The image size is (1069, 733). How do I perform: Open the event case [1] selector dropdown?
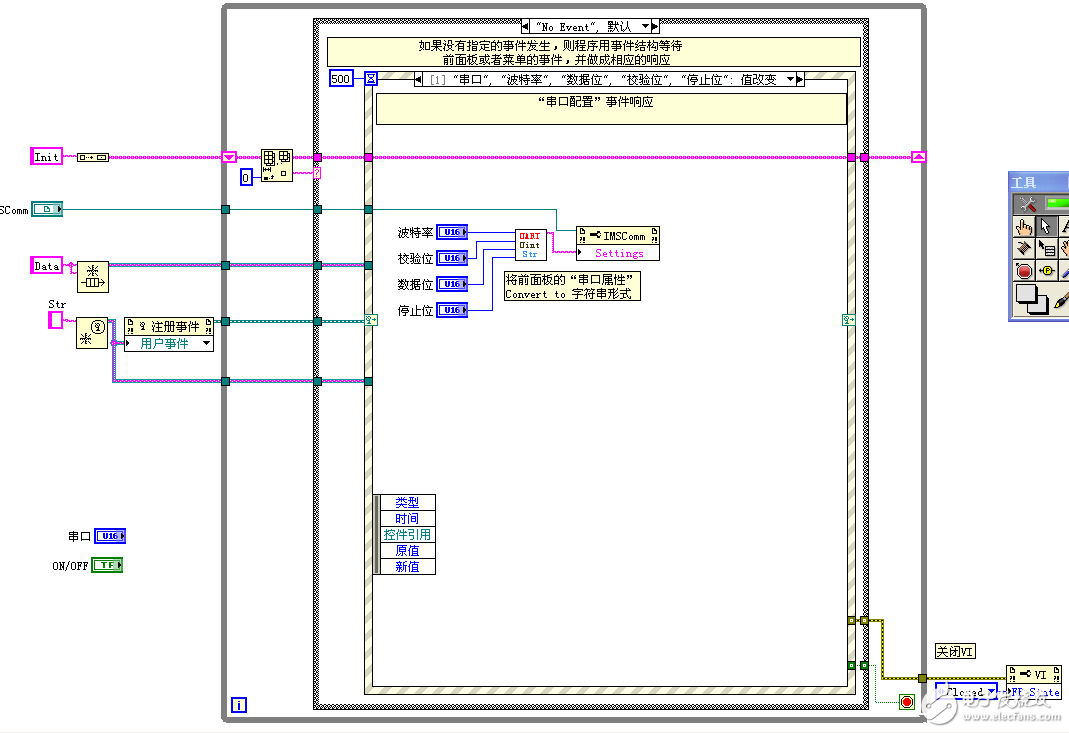(790, 80)
